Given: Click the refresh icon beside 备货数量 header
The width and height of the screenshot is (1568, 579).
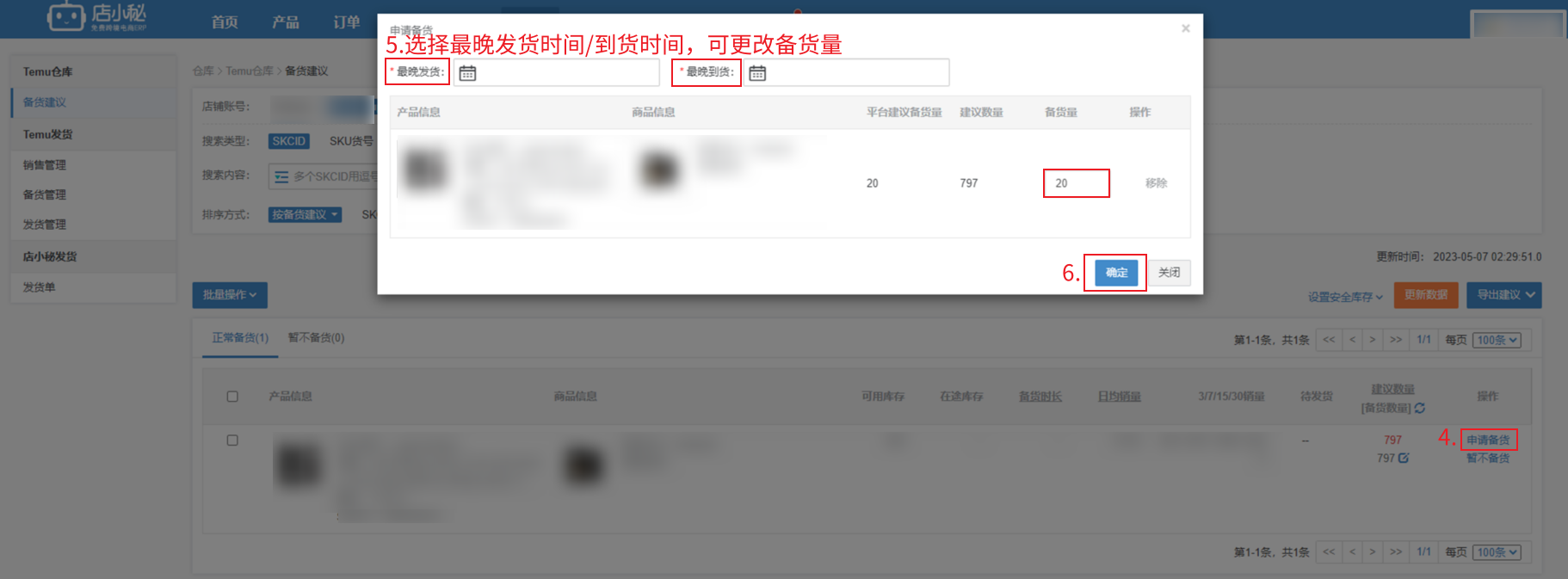Looking at the screenshot, I should coord(1419,408).
